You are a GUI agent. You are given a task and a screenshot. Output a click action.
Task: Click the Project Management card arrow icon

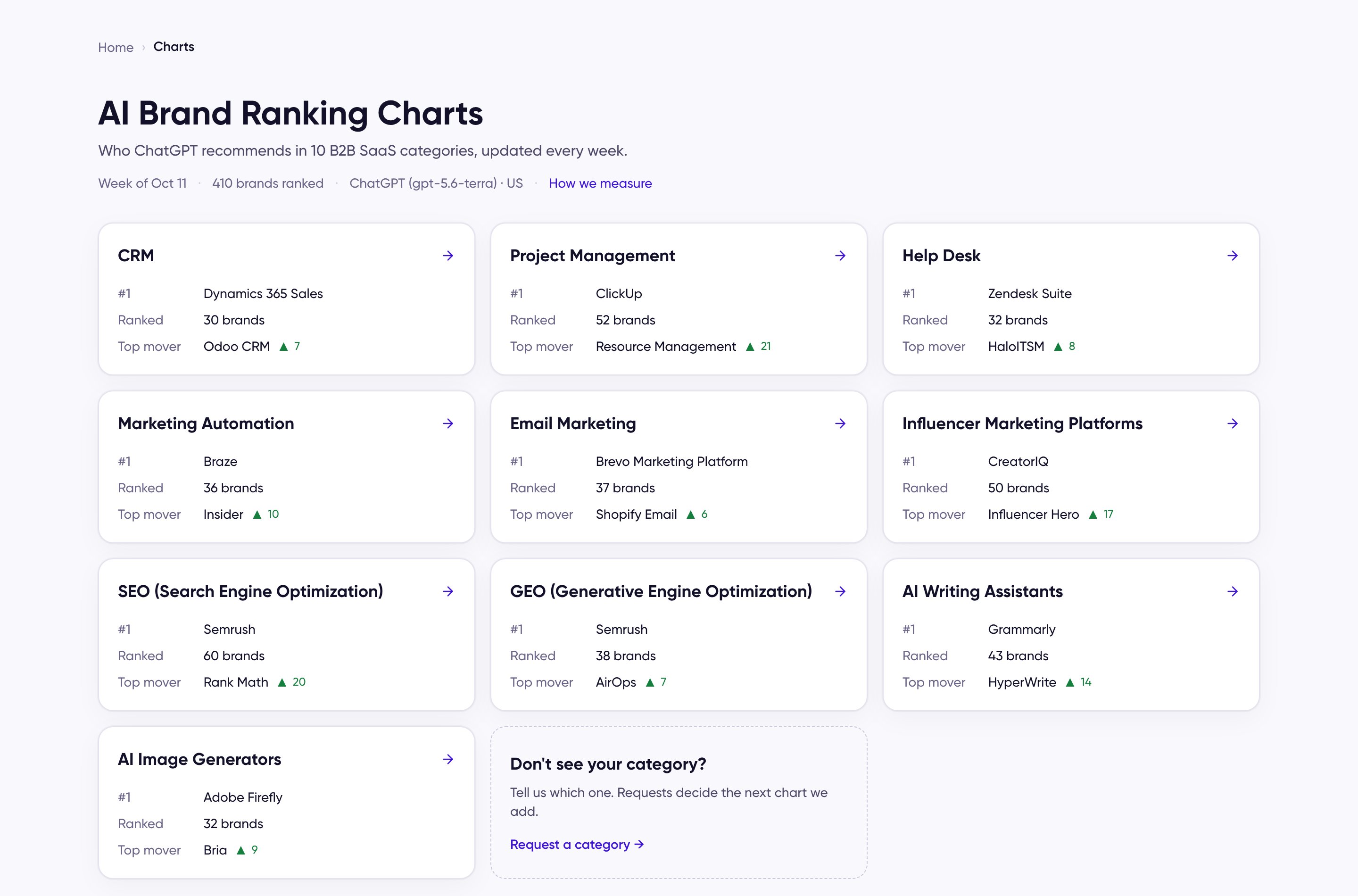pyautogui.click(x=840, y=256)
